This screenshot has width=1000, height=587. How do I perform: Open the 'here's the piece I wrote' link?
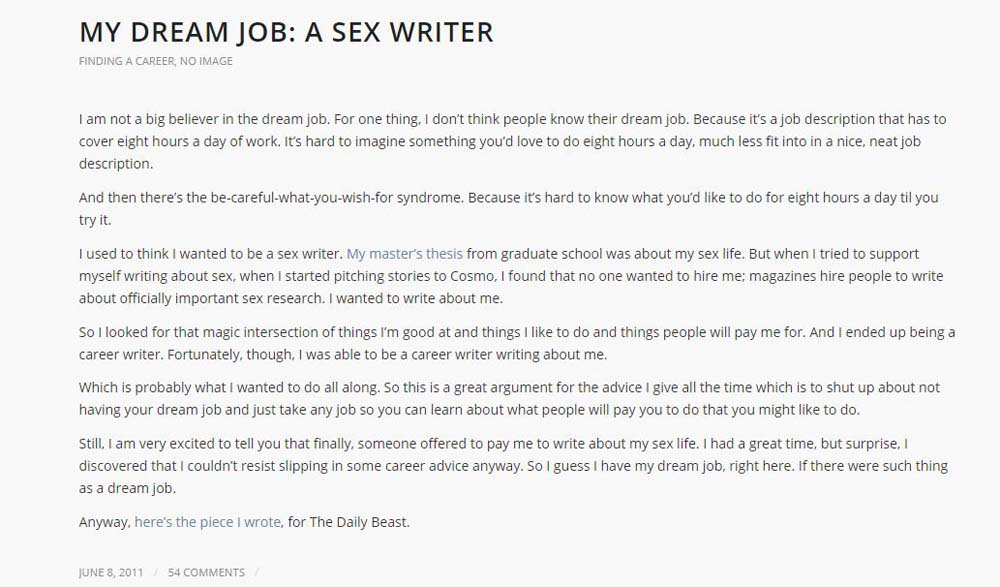tap(207, 522)
